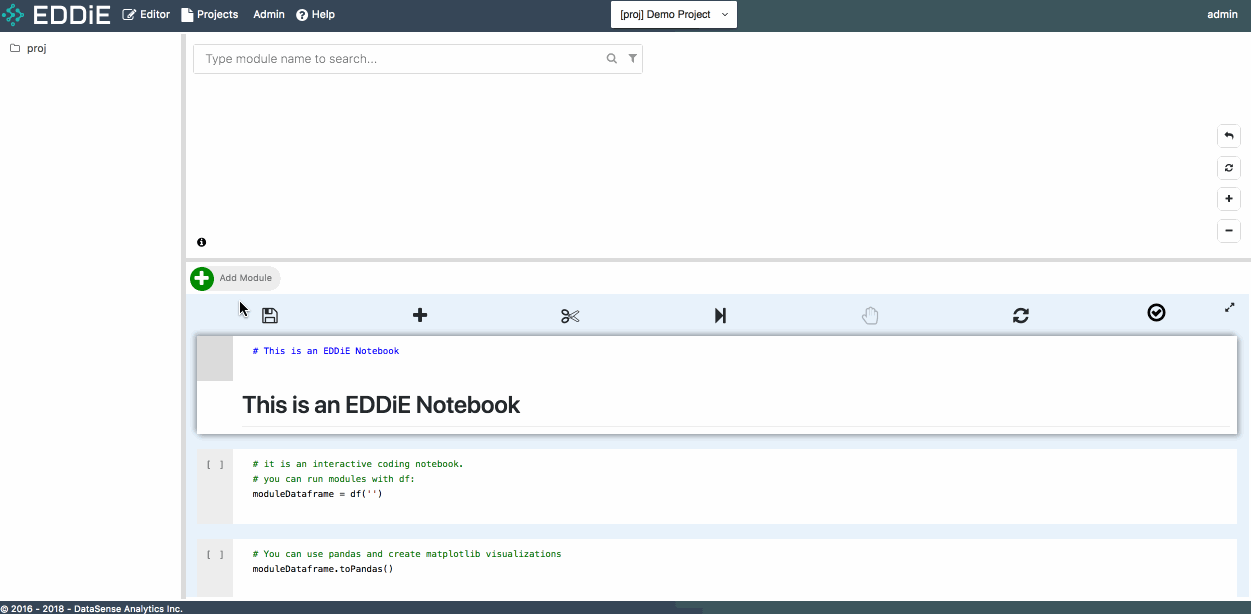
Task: Save the notebook using the floppy disk icon
Action: click(x=269, y=315)
